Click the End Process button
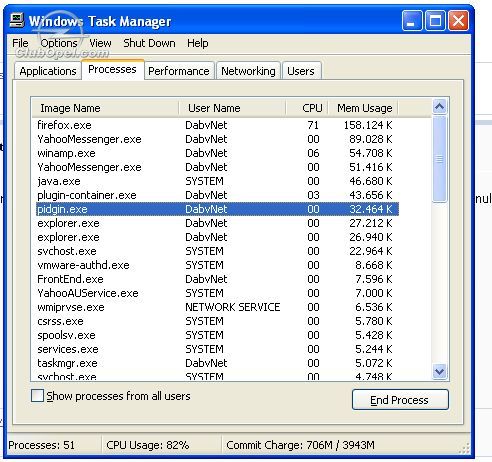This screenshot has width=492, height=462. [x=400, y=400]
